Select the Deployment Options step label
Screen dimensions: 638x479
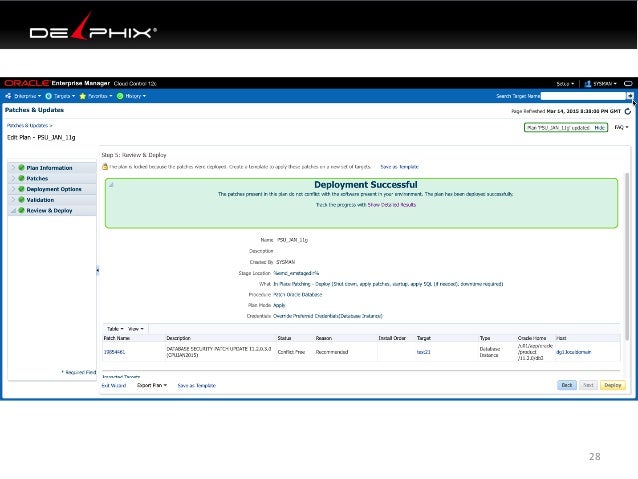(54, 189)
